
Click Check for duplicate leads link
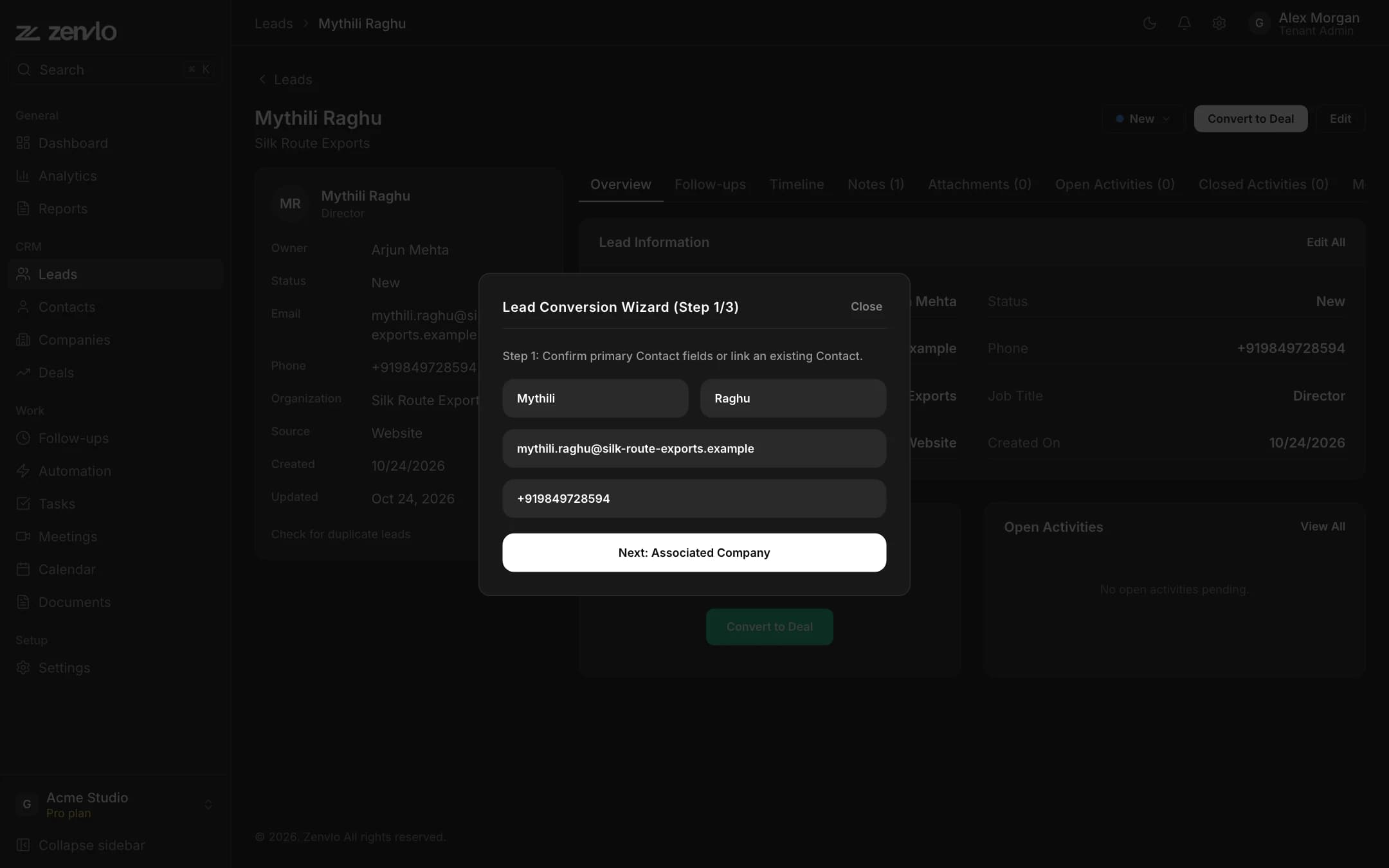[x=340, y=534]
